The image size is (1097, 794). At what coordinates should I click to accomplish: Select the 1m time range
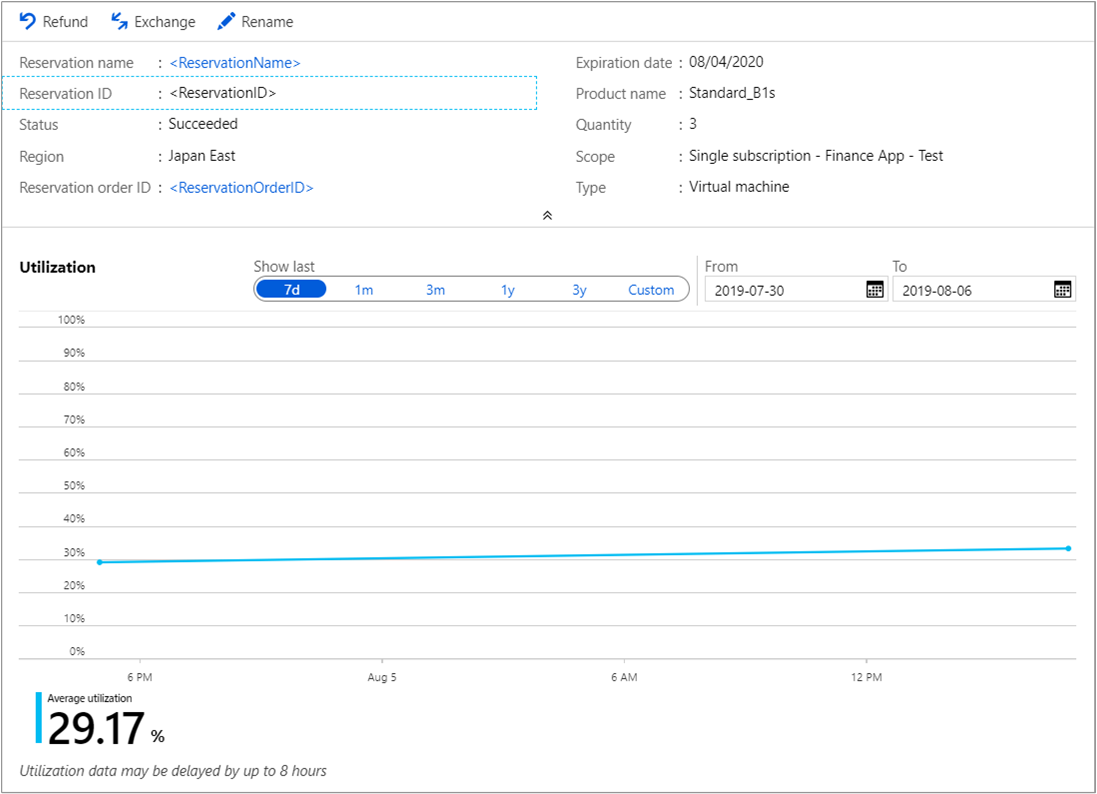[364, 290]
